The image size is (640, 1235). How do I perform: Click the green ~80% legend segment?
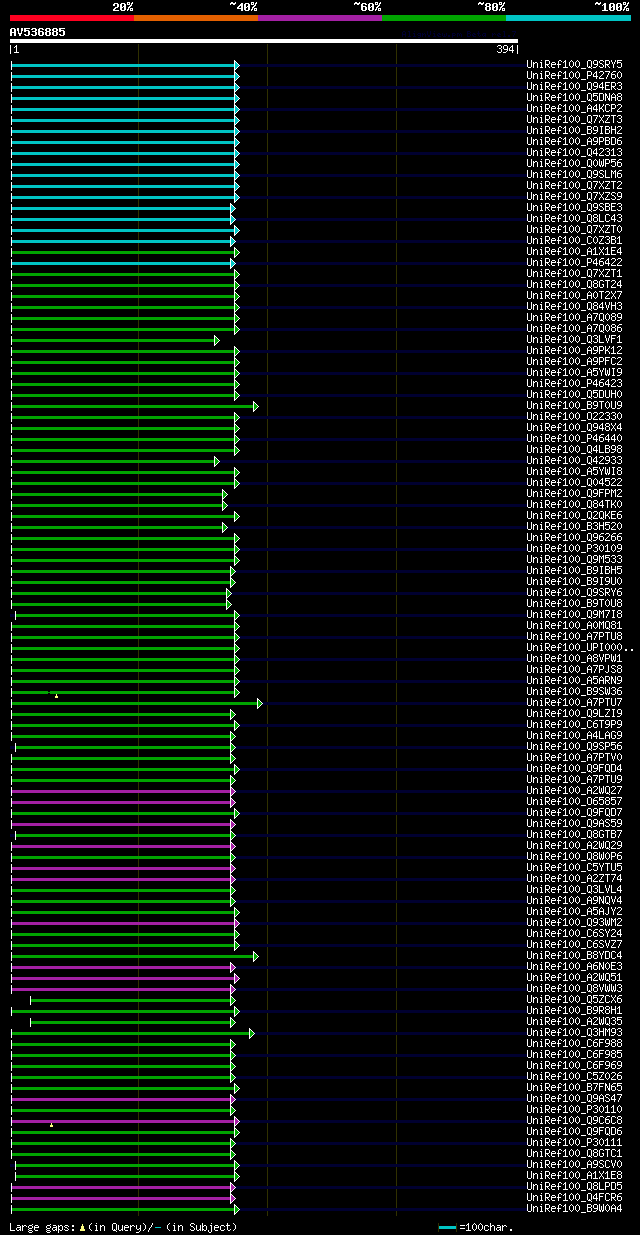point(443,17)
